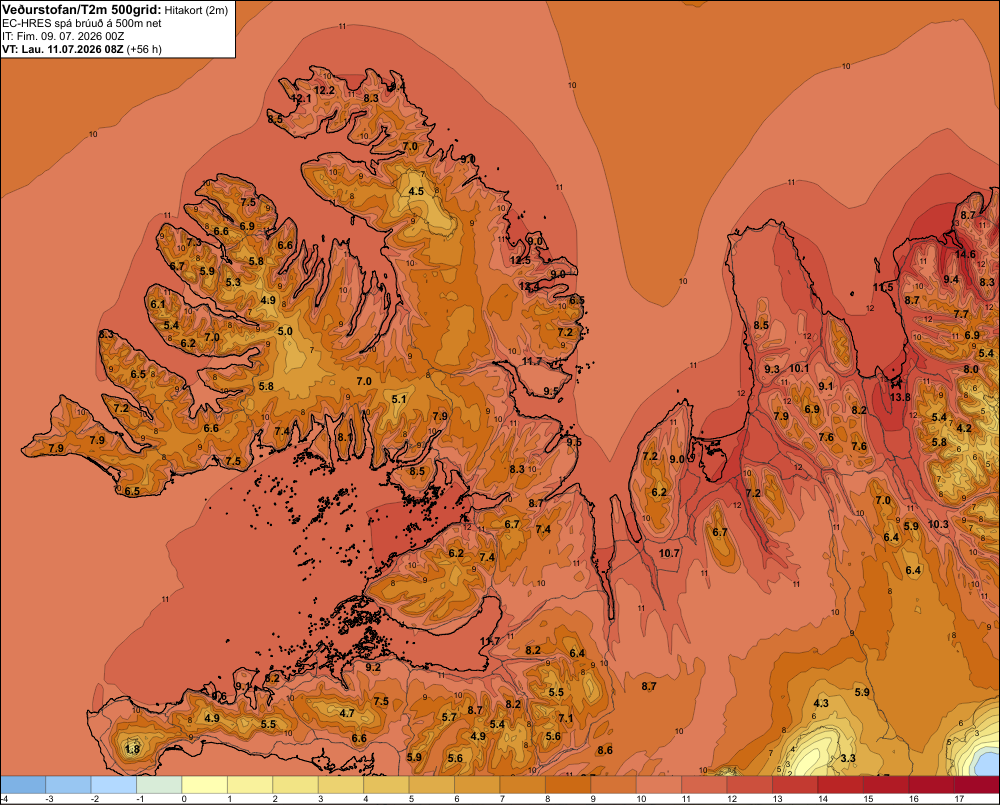Select the legend swatch between 0 and 1

(205, 785)
